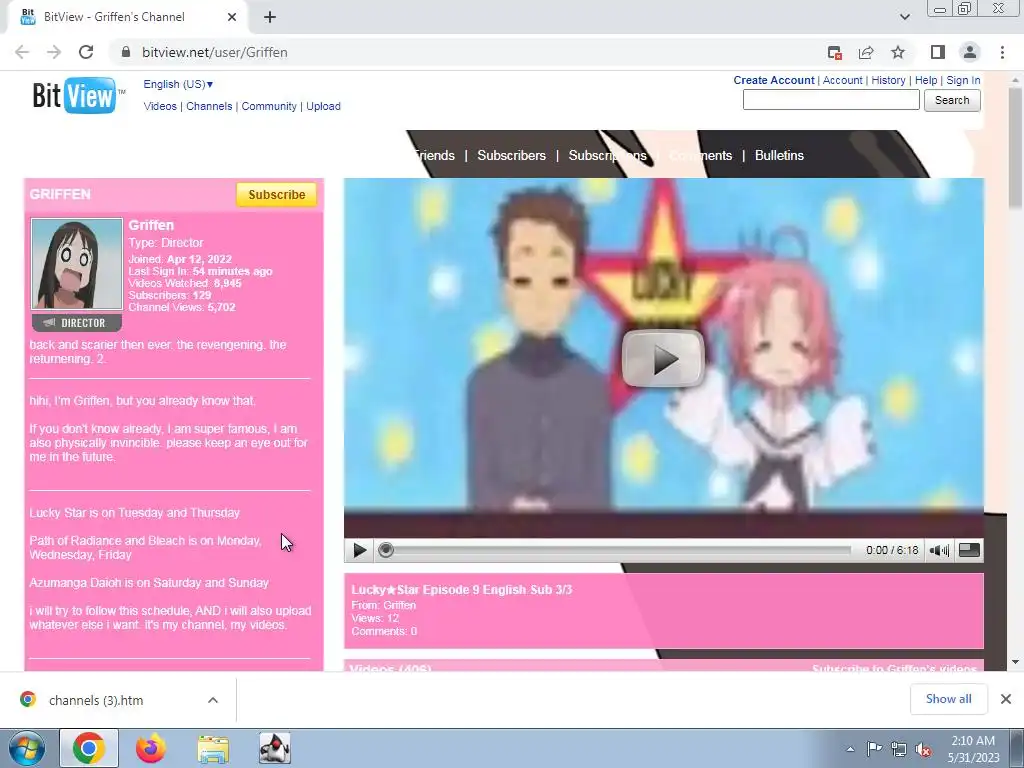The image size is (1024, 768).
Task: Go back using the browser back arrow
Action: (22, 52)
